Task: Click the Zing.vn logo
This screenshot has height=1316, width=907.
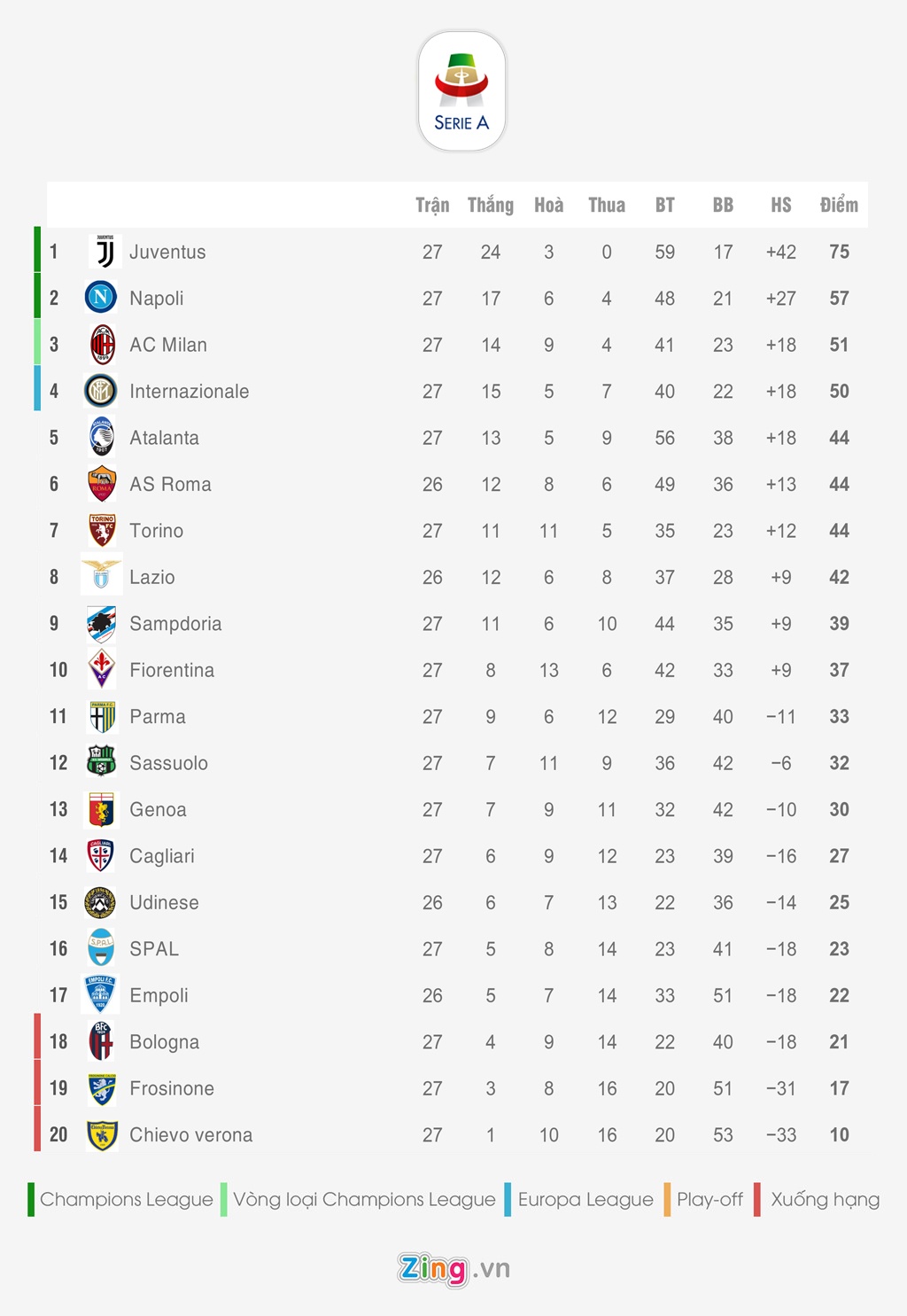Action: (x=453, y=1269)
